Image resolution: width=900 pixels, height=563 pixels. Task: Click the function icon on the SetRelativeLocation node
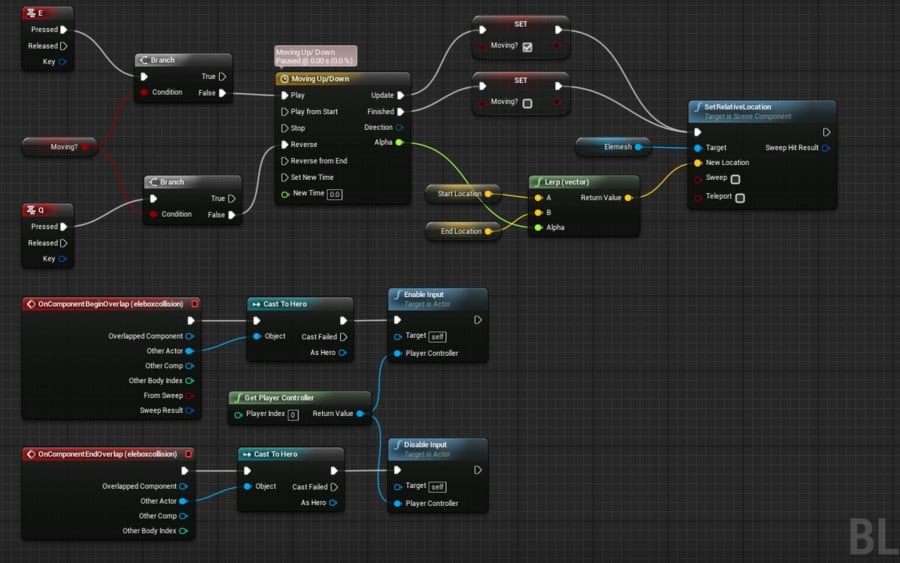pyautogui.click(x=698, y=107)
